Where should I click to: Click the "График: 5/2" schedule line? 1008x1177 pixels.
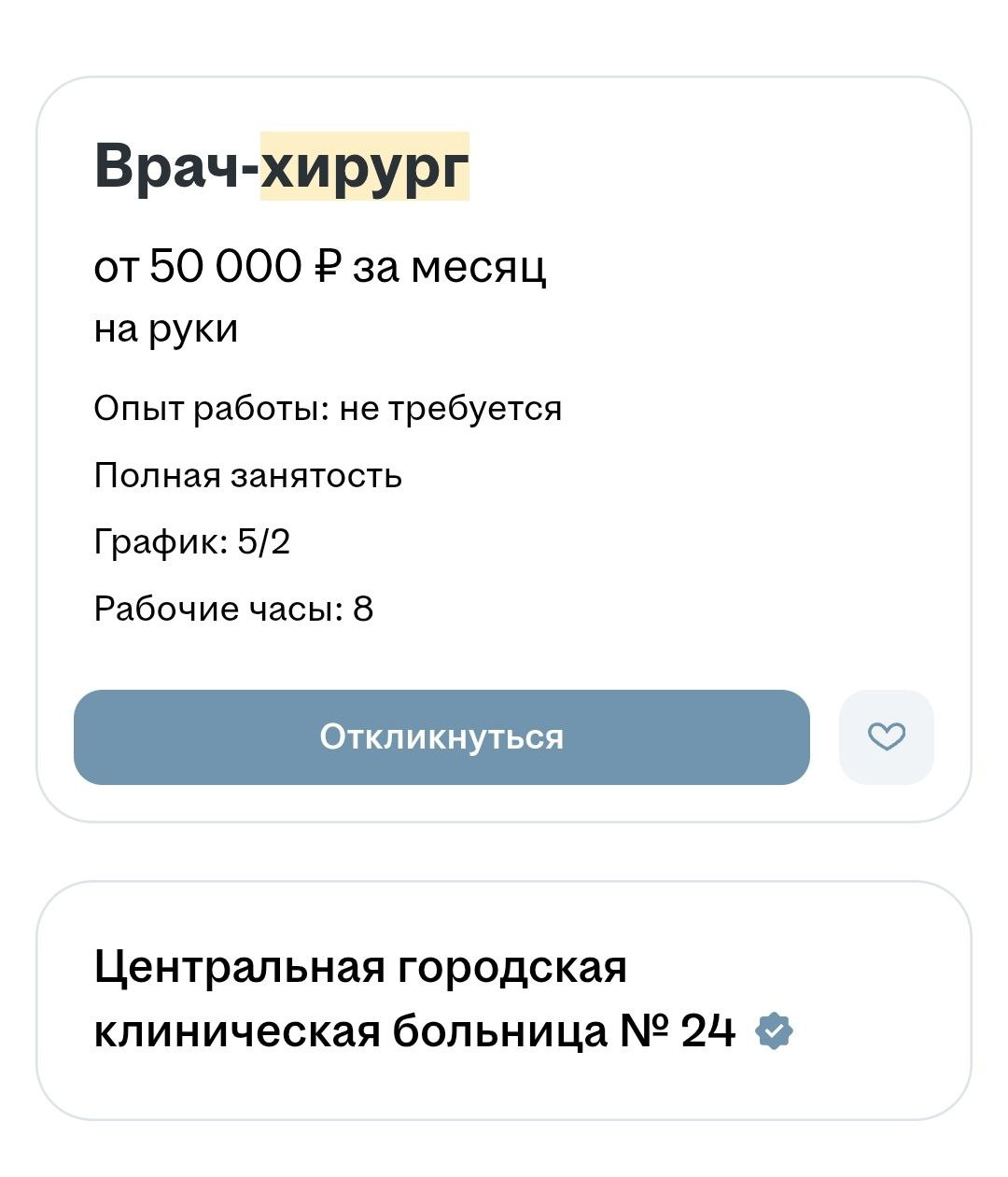point(192,542)
